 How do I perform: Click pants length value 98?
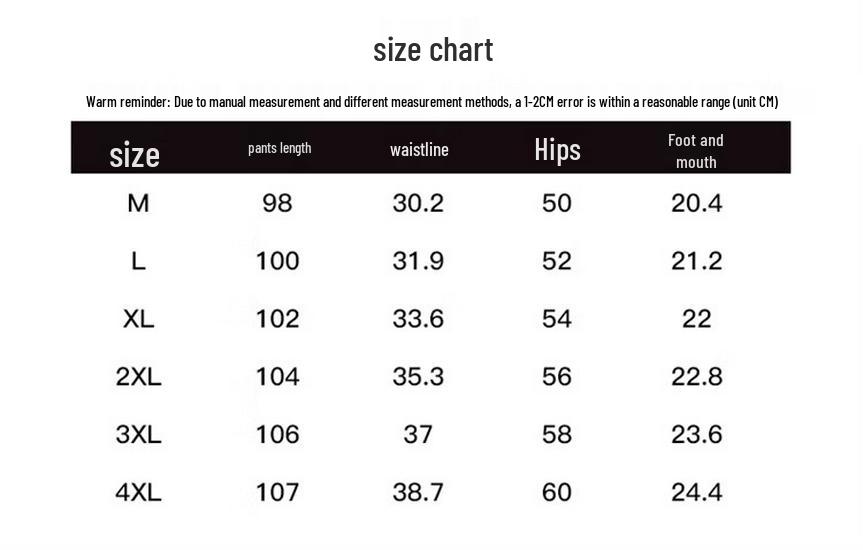[277, 203]
